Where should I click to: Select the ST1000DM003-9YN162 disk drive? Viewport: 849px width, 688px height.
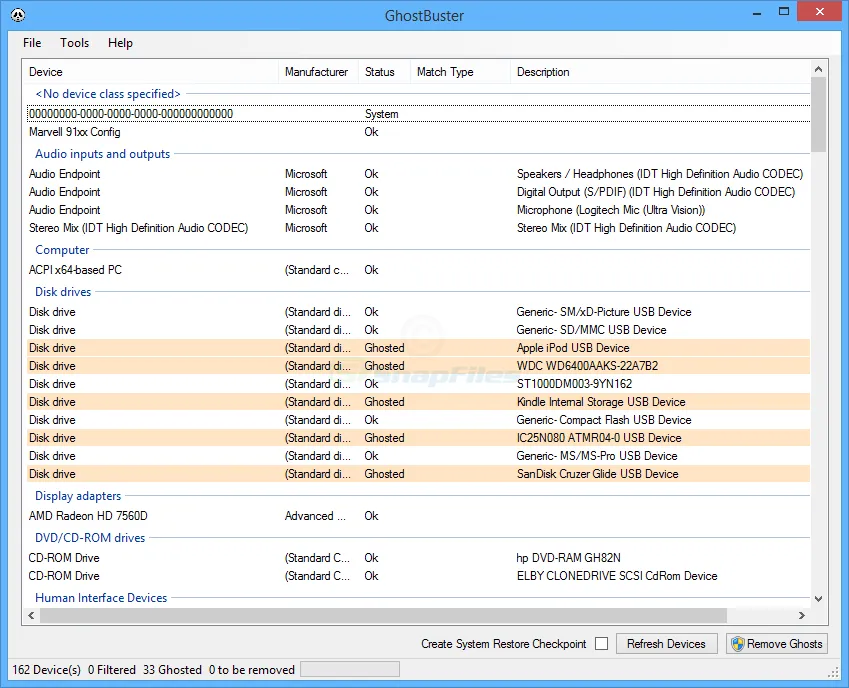point(419,384)
